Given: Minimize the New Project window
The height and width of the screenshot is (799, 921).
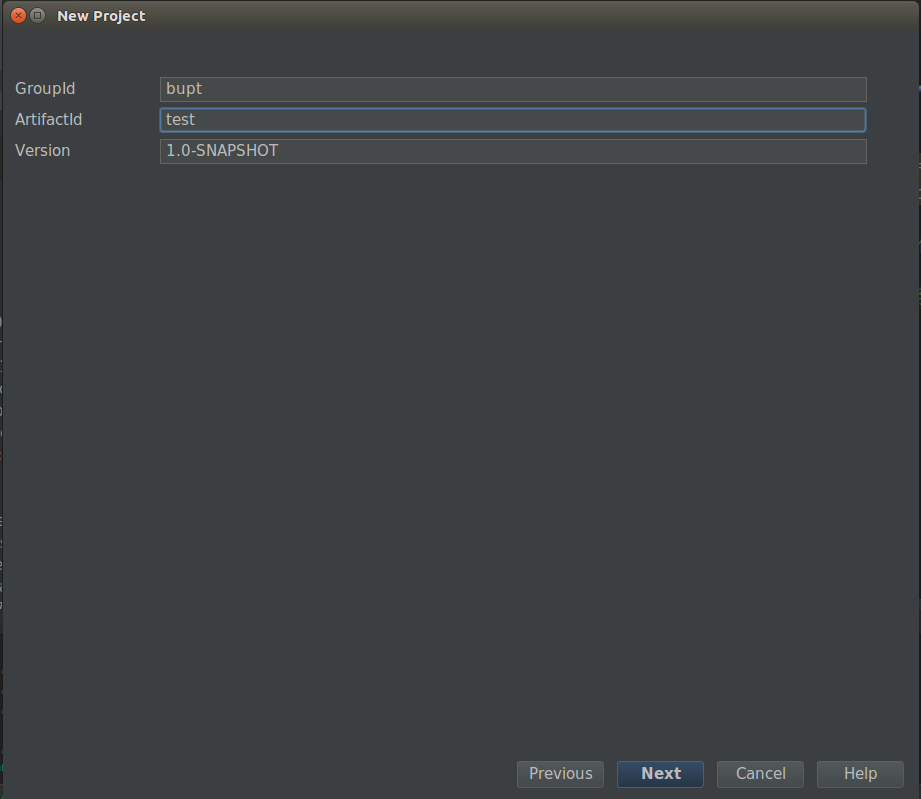Looking at the screenshot, I should 38,16.
